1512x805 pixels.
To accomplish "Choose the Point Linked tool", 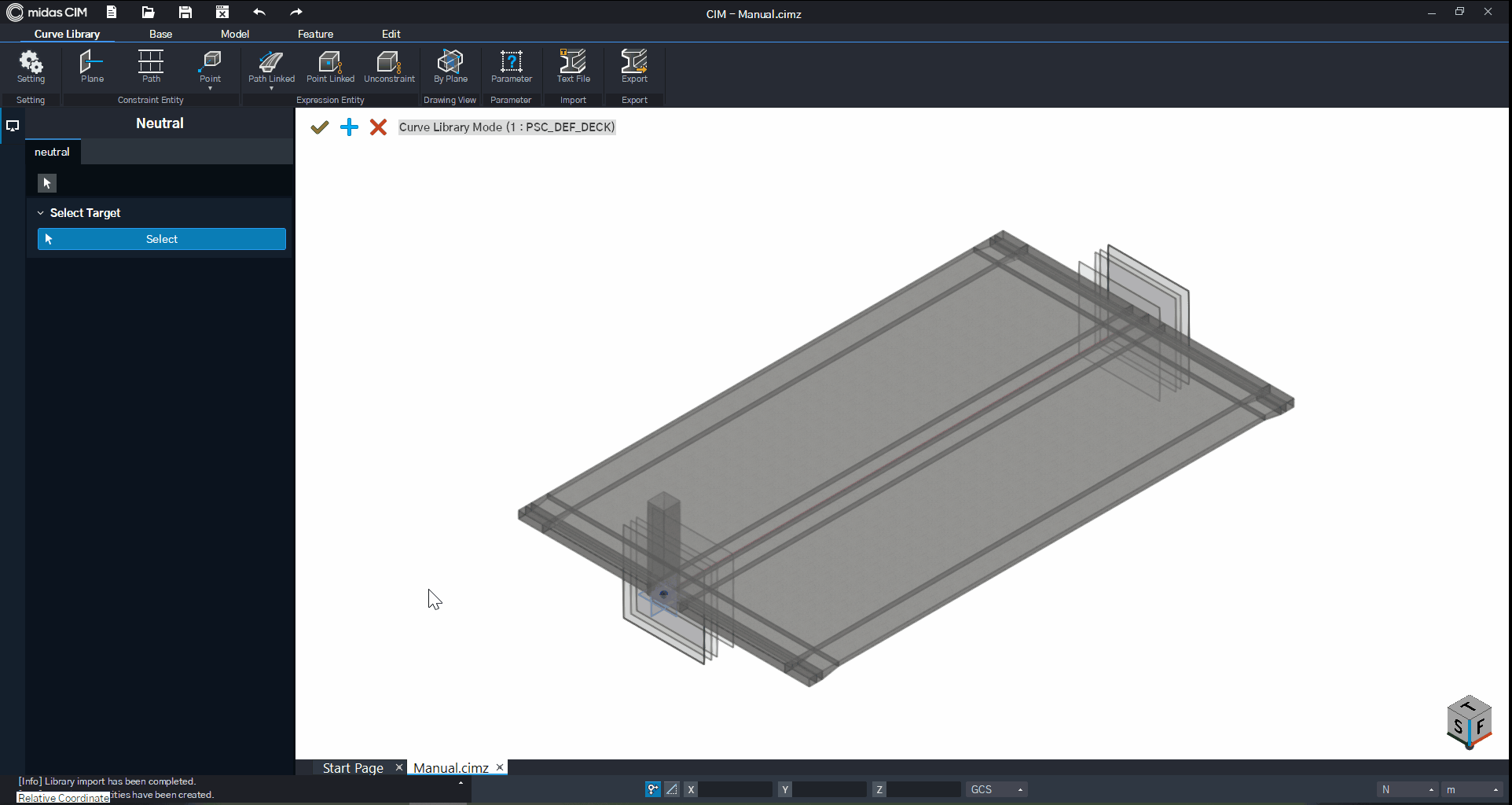I will click(x=330, y=67).
